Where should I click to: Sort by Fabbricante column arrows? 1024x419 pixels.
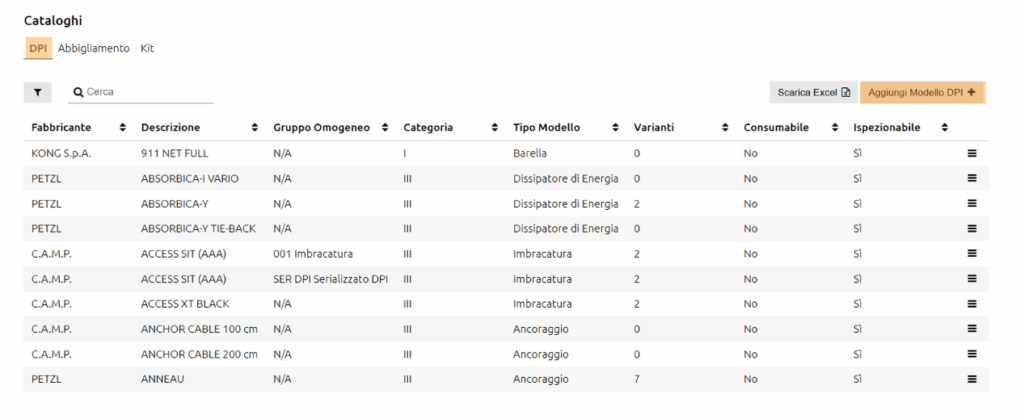pos(123,128)
